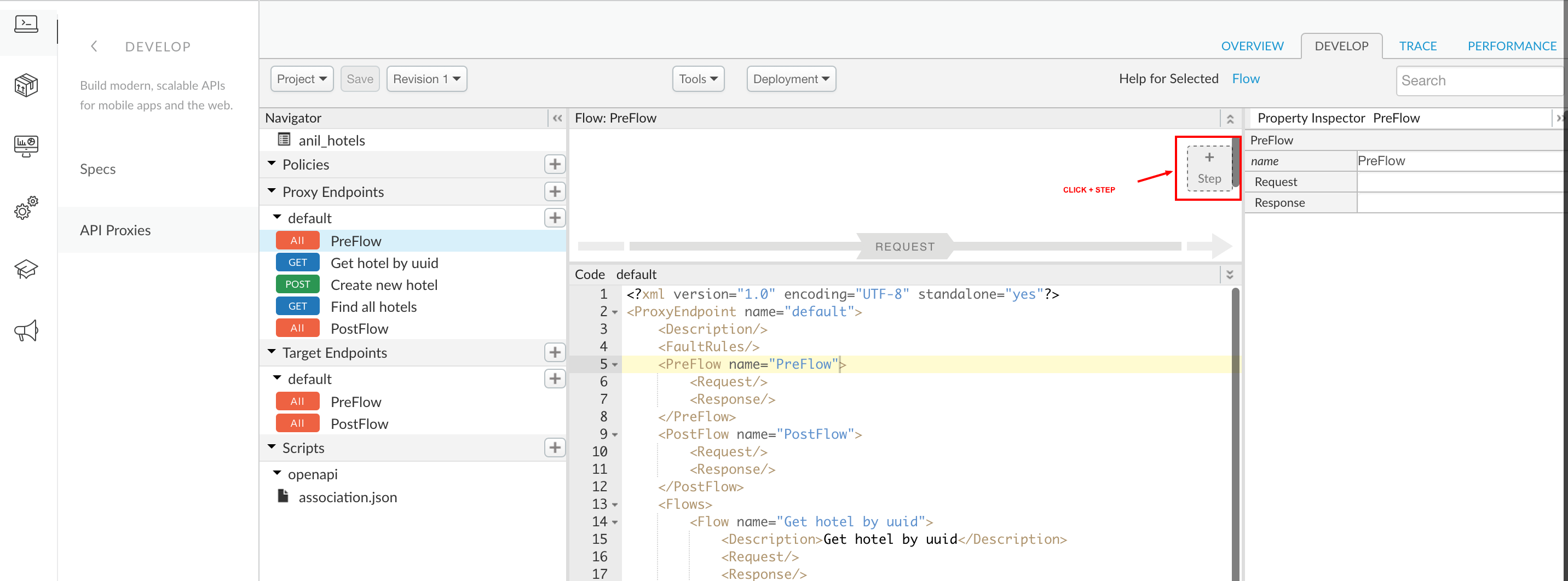
Task: Click the graduation cap learn icon
Action: click(26, 270)
